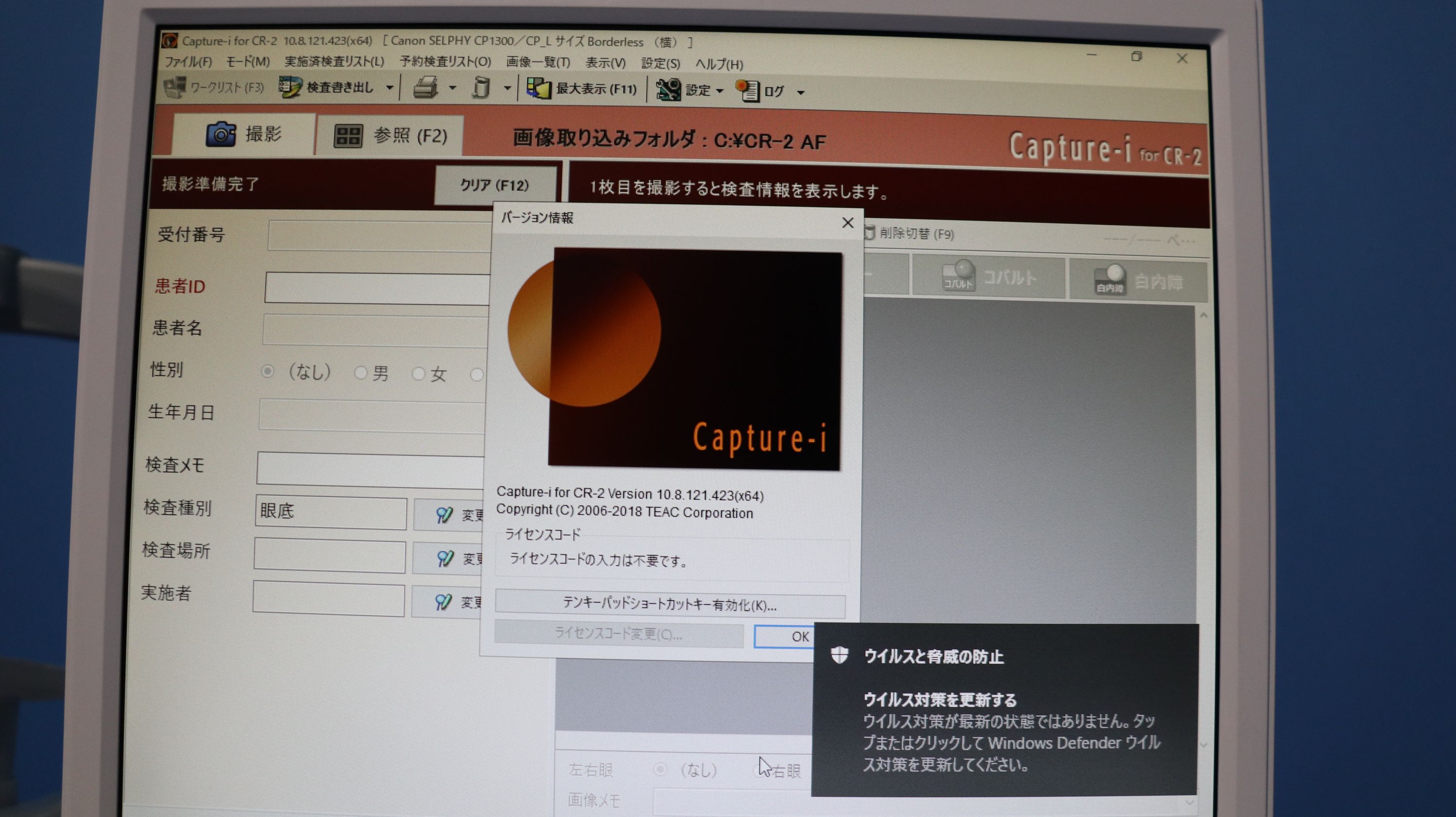Open the 表示(V) menu
This screenshot has height=817, width=1456.
point(606,63)
